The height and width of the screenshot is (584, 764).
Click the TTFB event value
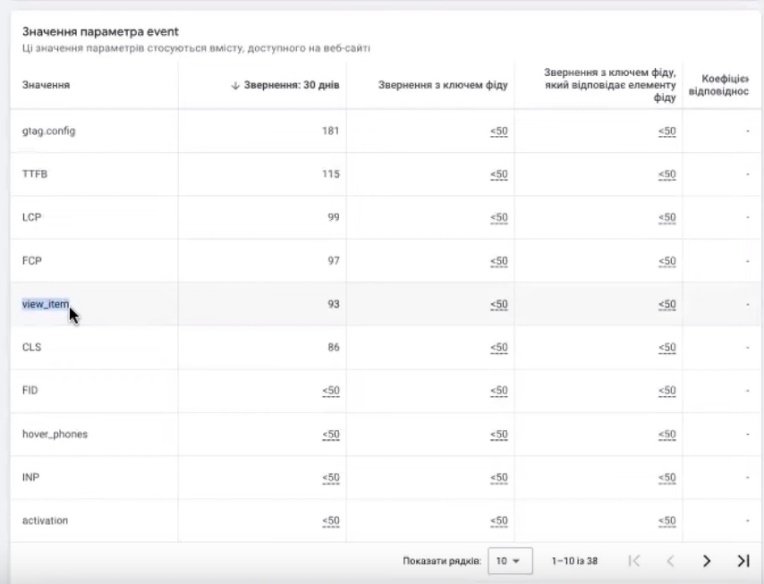point(35,174)
